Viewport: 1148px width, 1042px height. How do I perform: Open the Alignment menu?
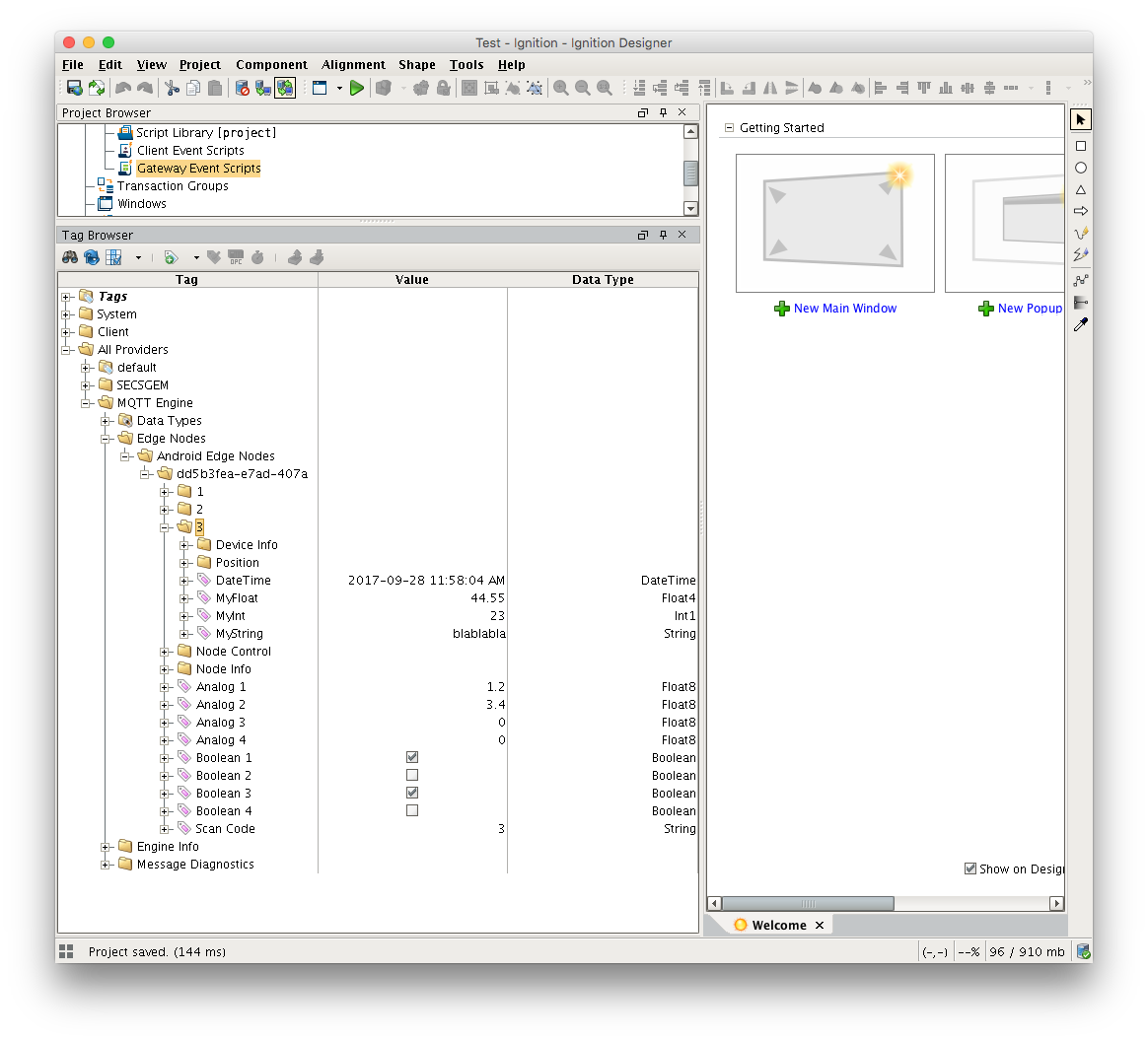click(x=353, y=65)
